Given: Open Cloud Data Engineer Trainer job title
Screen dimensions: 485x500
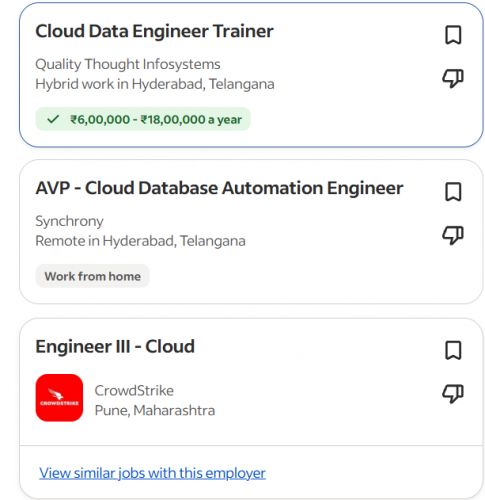Looking at the screenshot, I should (154, 31).
